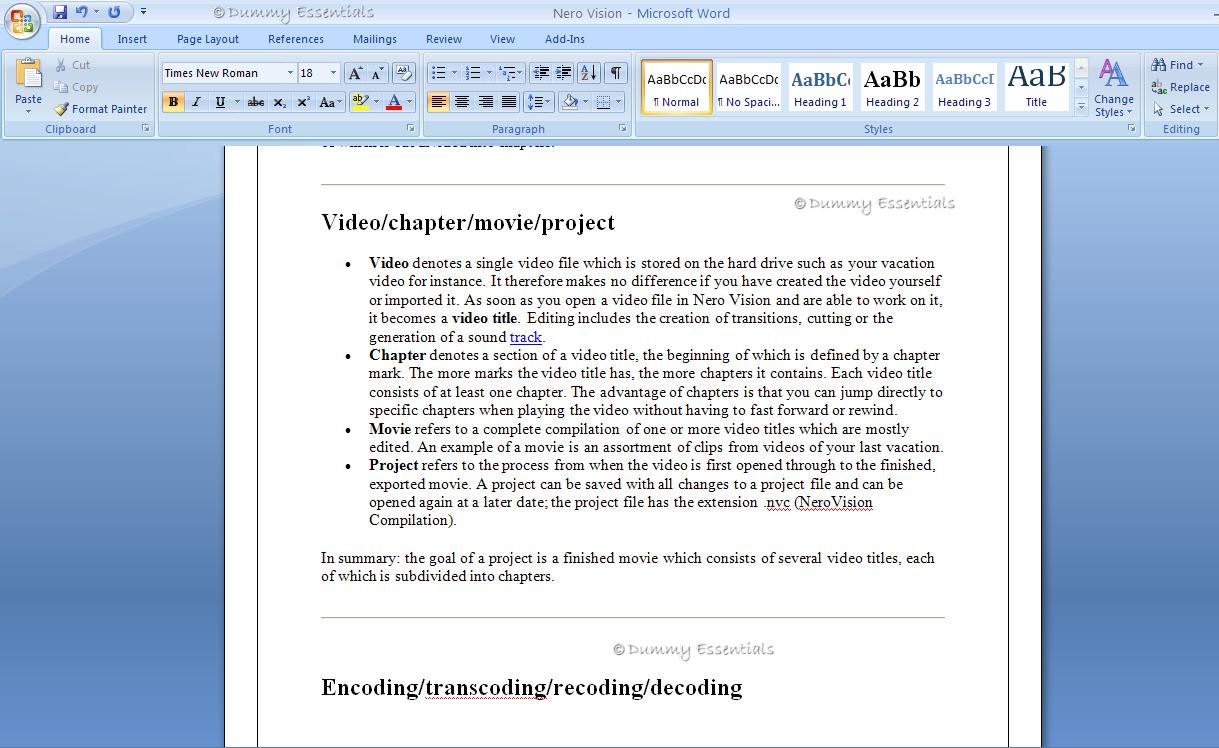Open Font dialog box launcher
This screenshot has height=748, width=1219.
coord(410,129)
